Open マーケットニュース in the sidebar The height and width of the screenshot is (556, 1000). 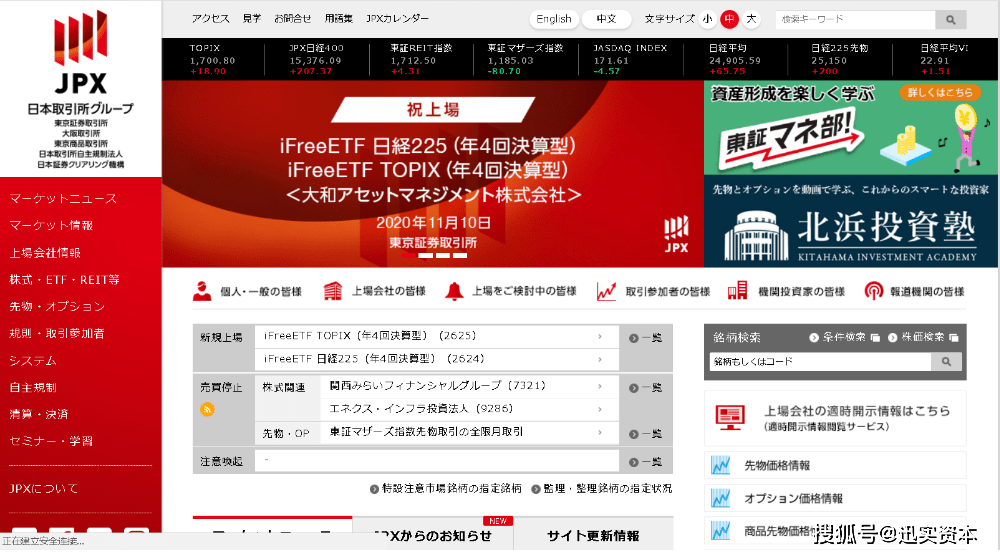click(x=63, y=198)
